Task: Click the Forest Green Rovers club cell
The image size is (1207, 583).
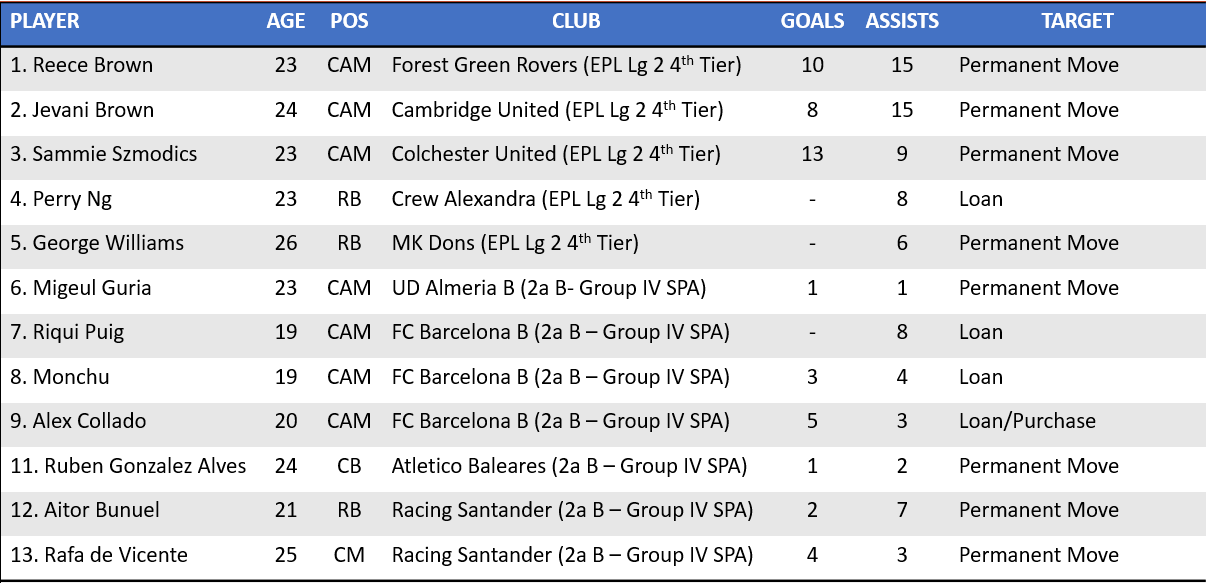Action: (566, 65)
